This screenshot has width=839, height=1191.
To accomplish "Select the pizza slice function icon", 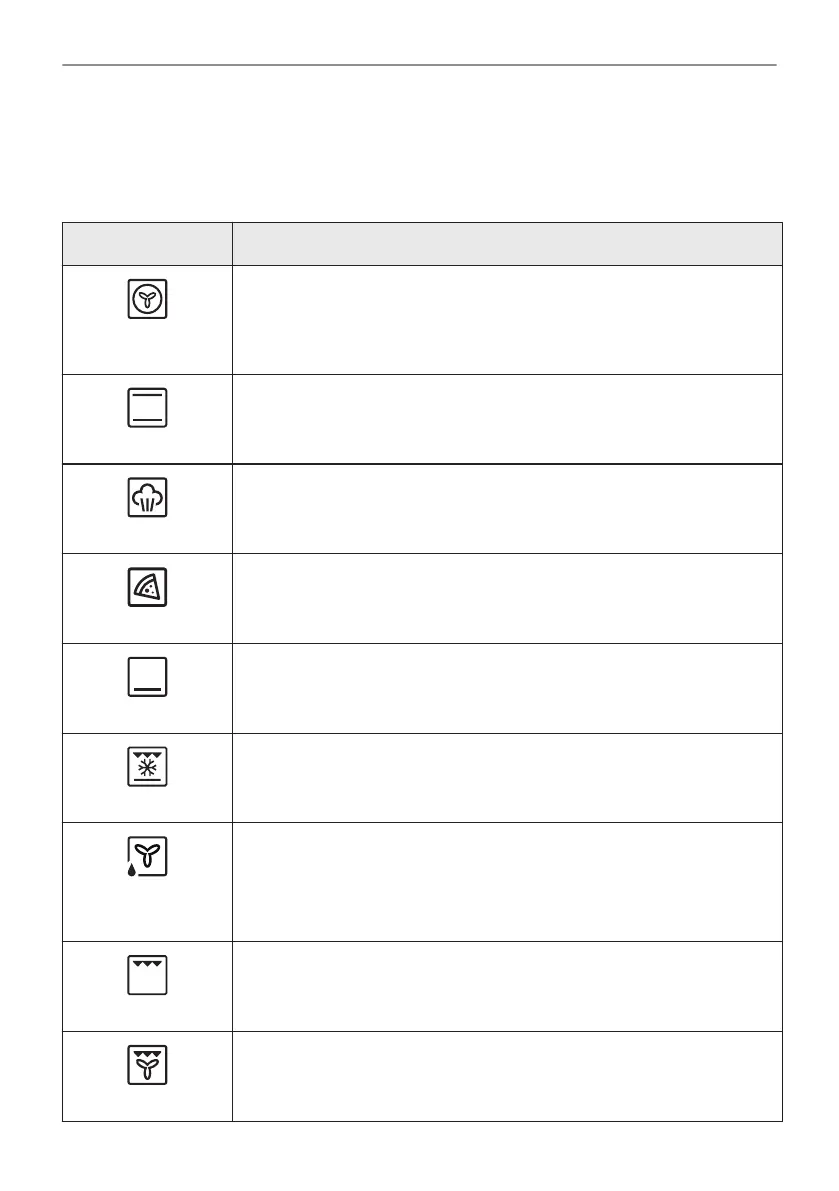I will 147,587.
